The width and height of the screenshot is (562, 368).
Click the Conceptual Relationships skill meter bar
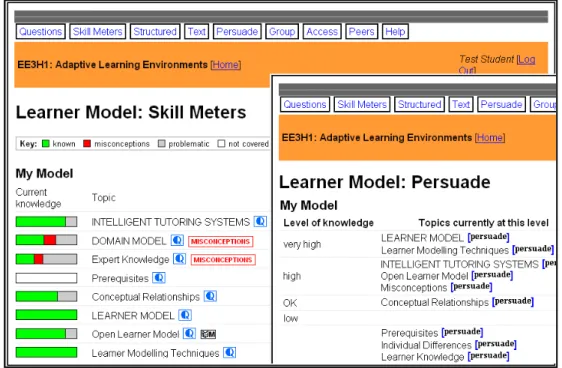[46, 296]
